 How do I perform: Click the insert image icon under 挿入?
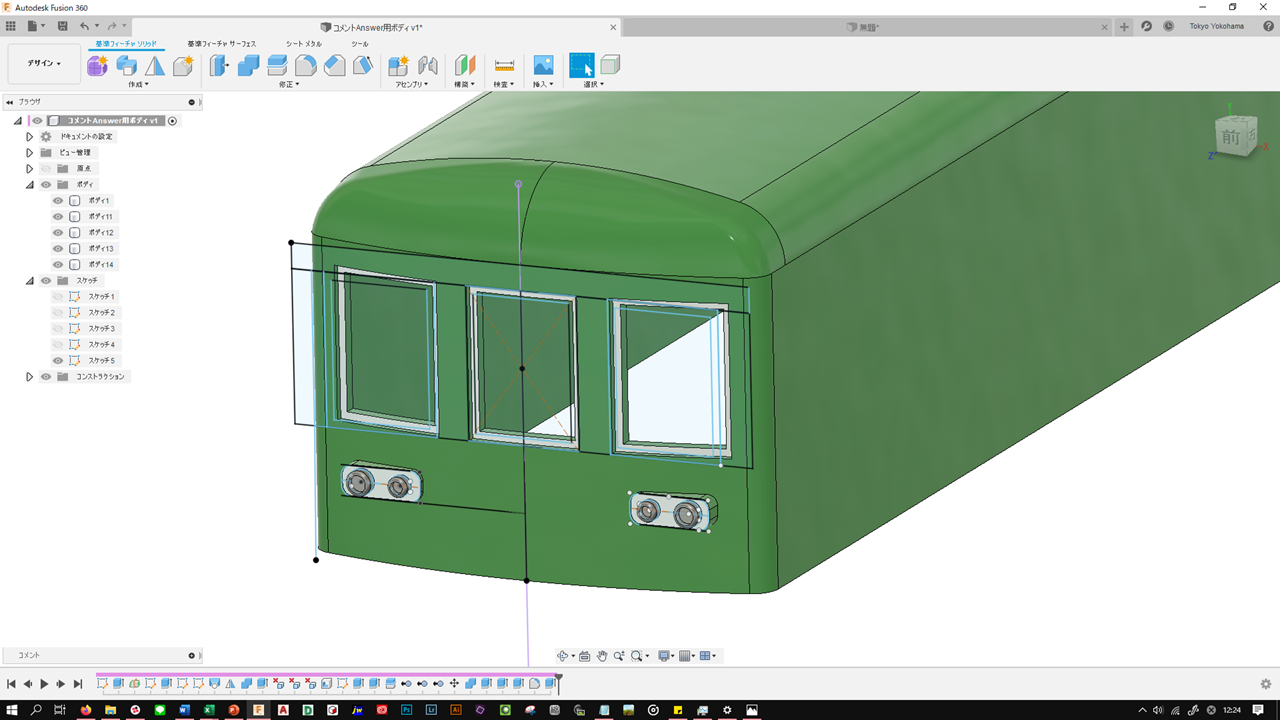tap(543, 66)
